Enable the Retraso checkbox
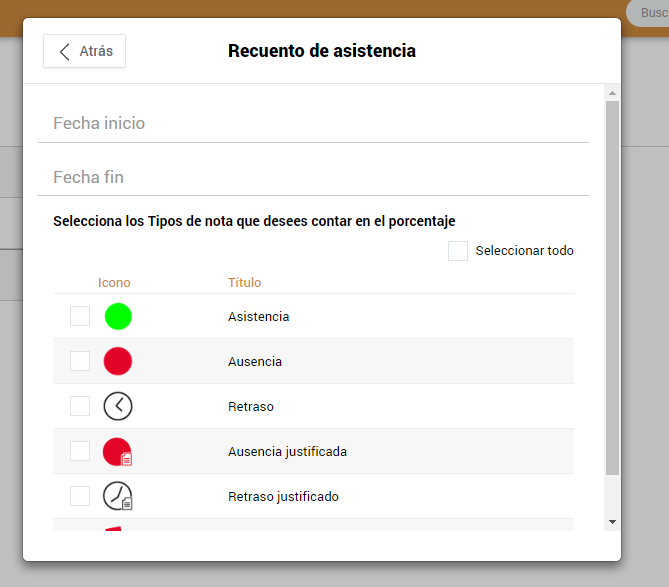Viewport: 669px width, 587px height. [x=80, y=406]
